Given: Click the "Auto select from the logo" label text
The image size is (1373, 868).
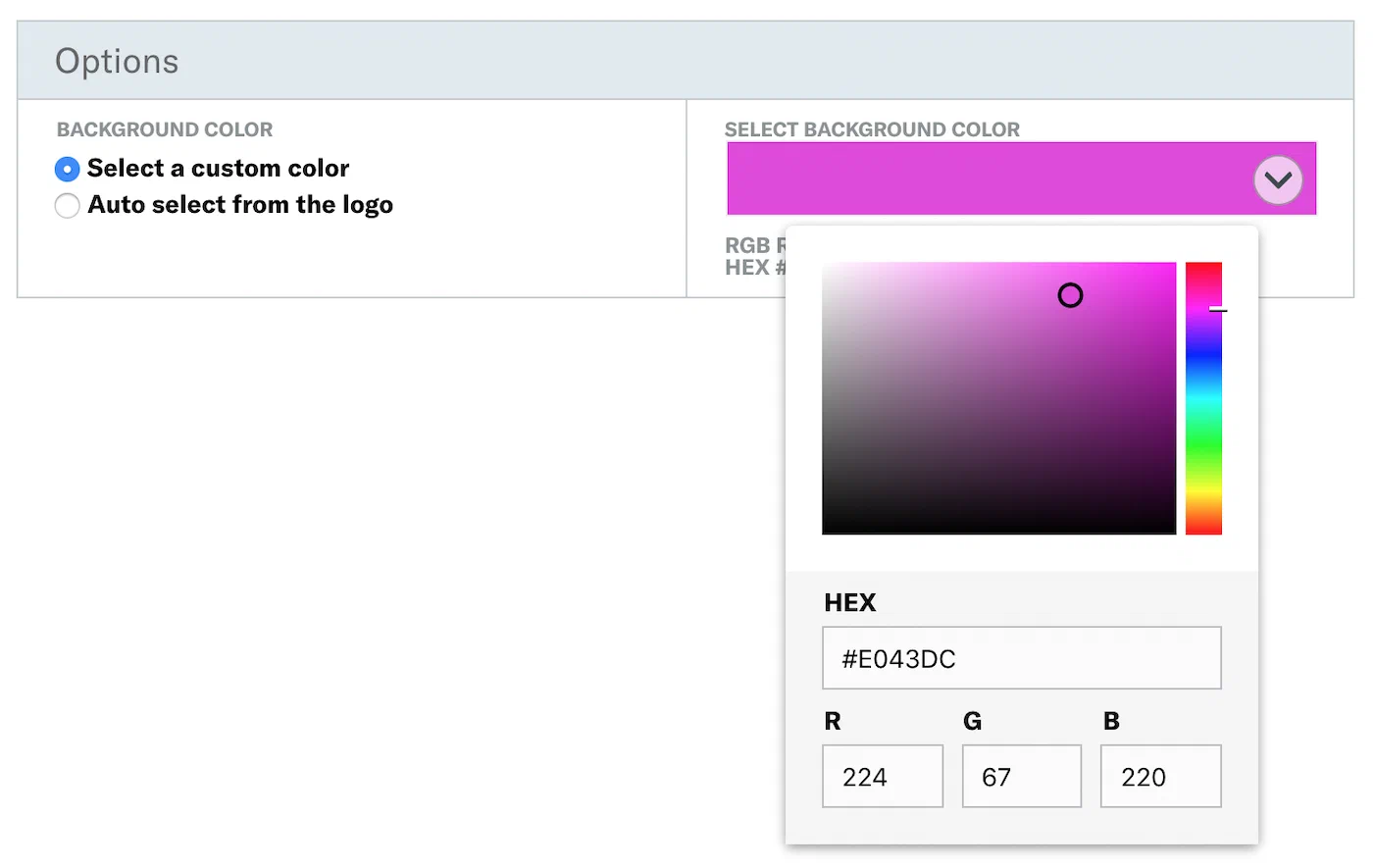Looking at the screenshot, I should tap(240, 205).
